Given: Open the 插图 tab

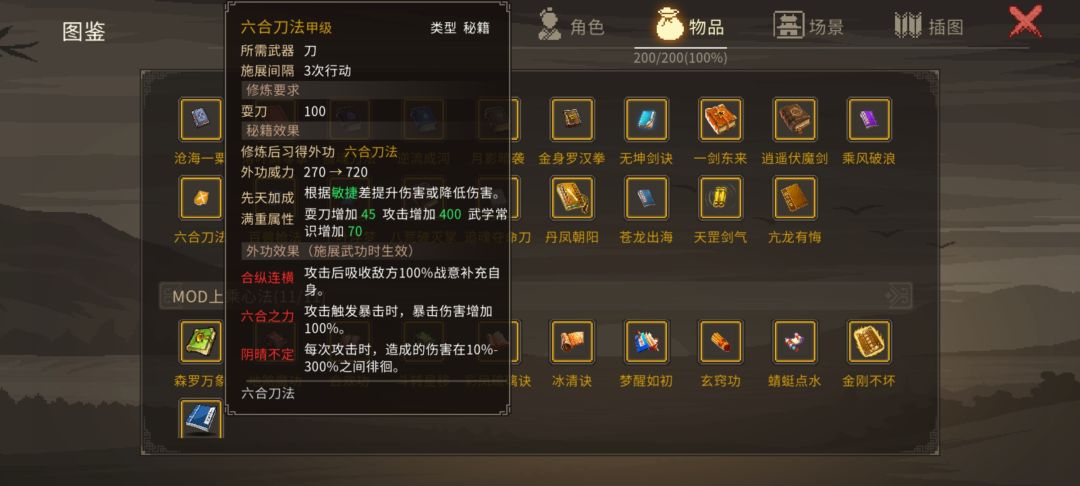Looking at the screenshot, I should click(928, 26).
